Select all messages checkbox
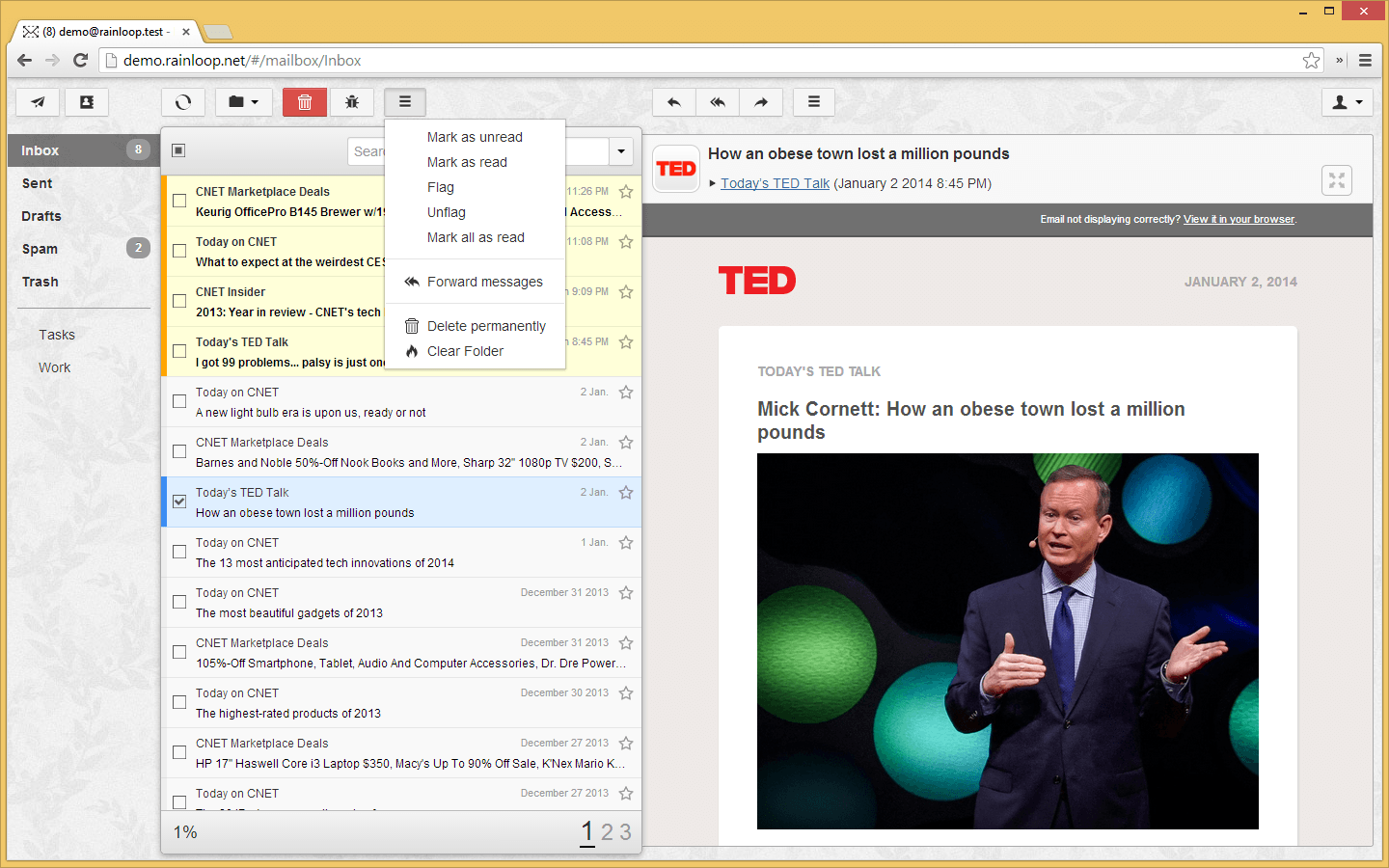 [178, 150]
